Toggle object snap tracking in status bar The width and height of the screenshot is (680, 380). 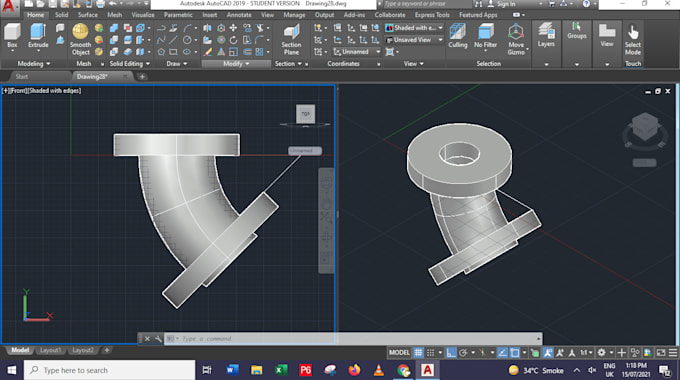[x=502, y=353]
